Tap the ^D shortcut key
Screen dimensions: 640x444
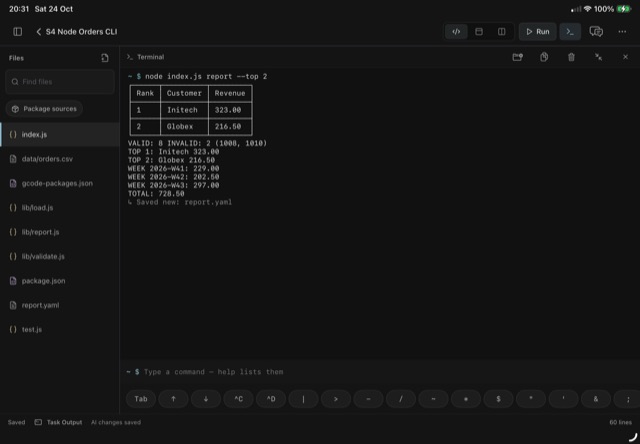pyautogui.click(x=271, y=399)
